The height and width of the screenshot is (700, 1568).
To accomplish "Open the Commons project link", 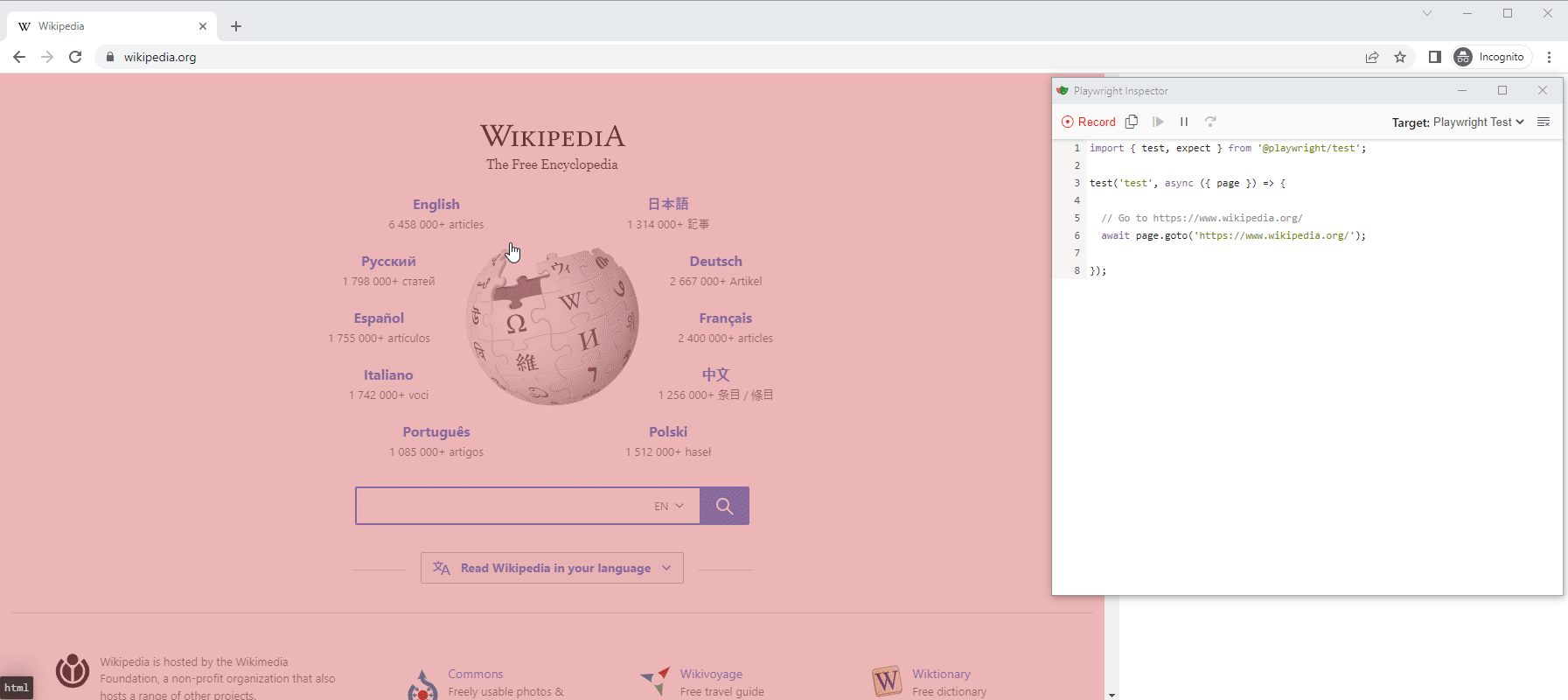I will point(476,674).
